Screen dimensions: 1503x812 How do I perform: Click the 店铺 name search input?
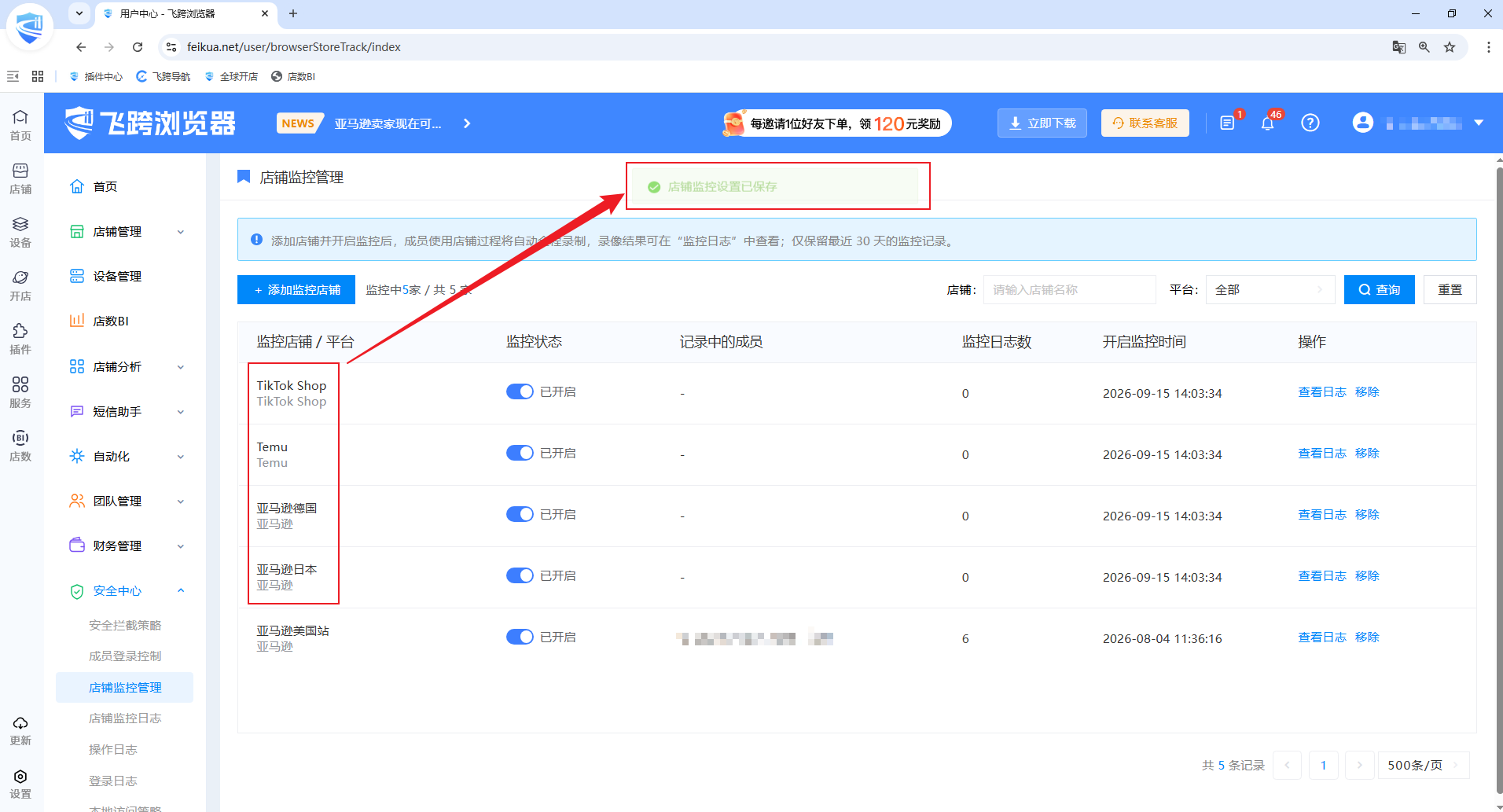click(1070, 289)
